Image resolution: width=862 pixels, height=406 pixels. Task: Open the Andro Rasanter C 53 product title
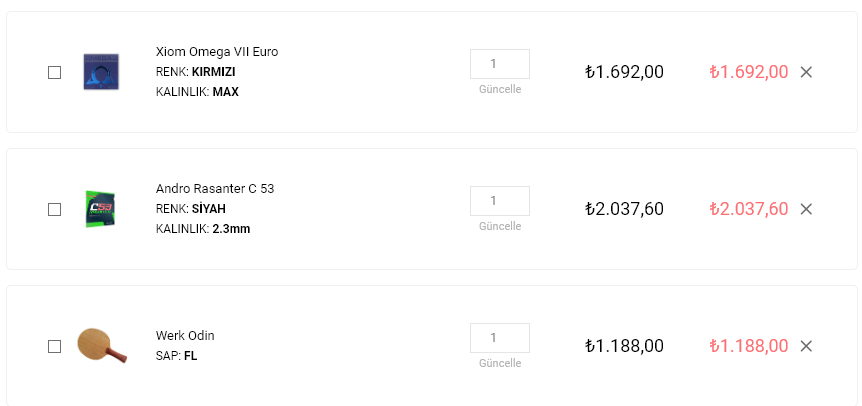[215, 189]
